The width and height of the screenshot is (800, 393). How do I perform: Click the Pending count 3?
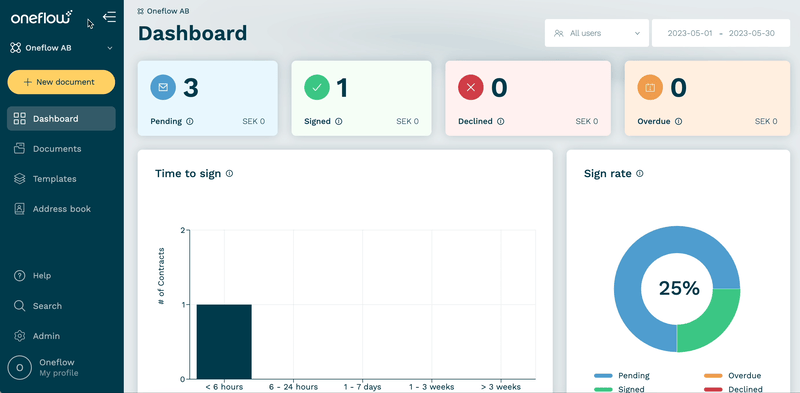[191, 88]
